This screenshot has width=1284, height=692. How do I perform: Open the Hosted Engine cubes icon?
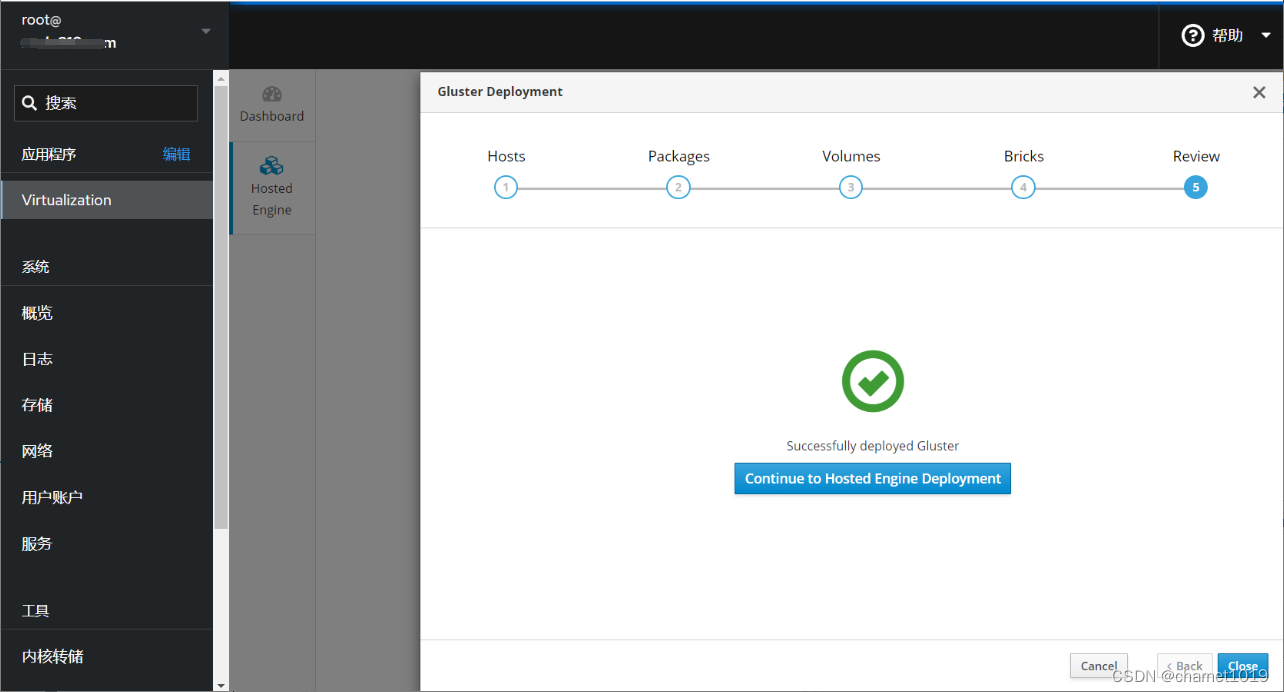click(272, 166)
